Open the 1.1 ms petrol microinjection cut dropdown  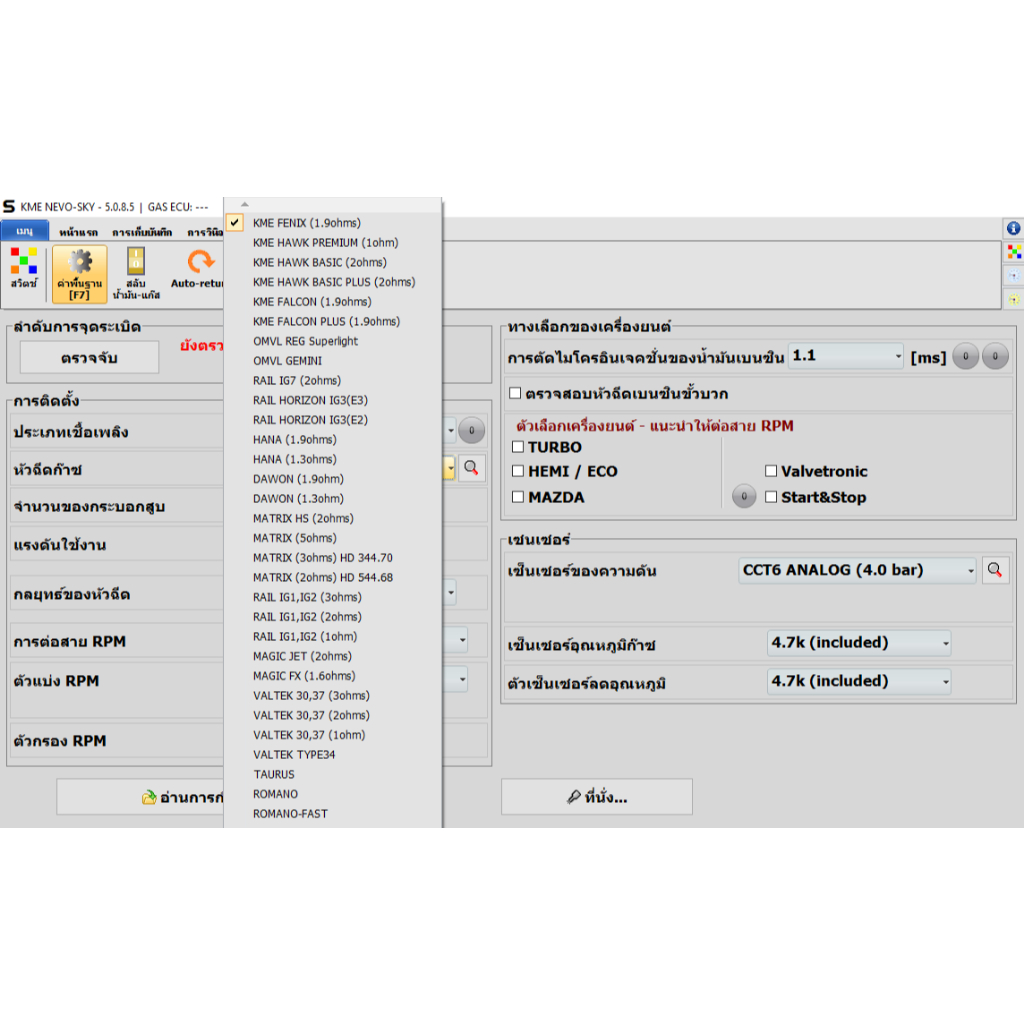pos(846,356)
